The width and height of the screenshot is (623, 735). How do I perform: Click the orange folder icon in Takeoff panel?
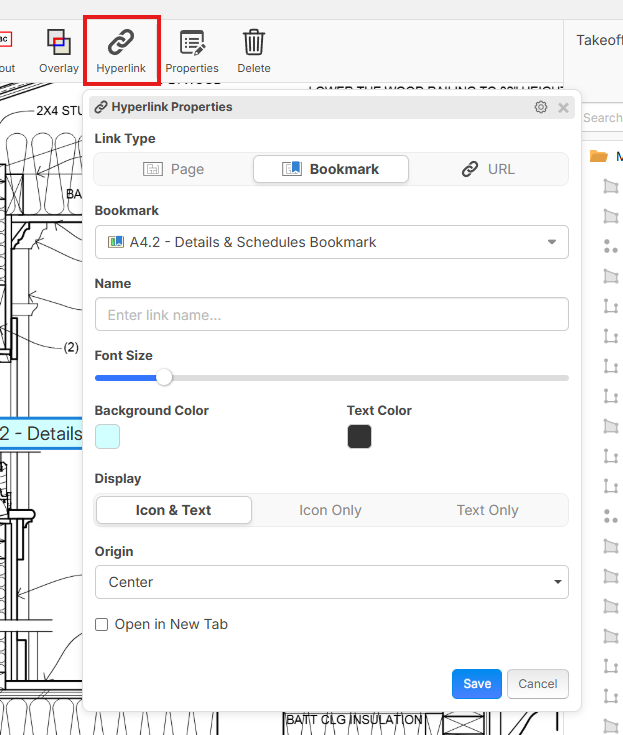599,156
